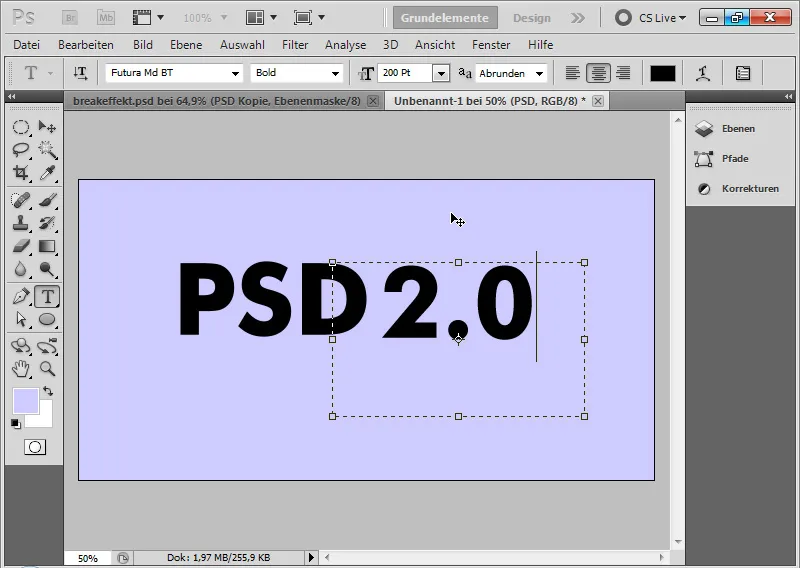The height and width of the screenshot is (568, 800).
Task: Switch to the Design workspace
Action: 532,18
